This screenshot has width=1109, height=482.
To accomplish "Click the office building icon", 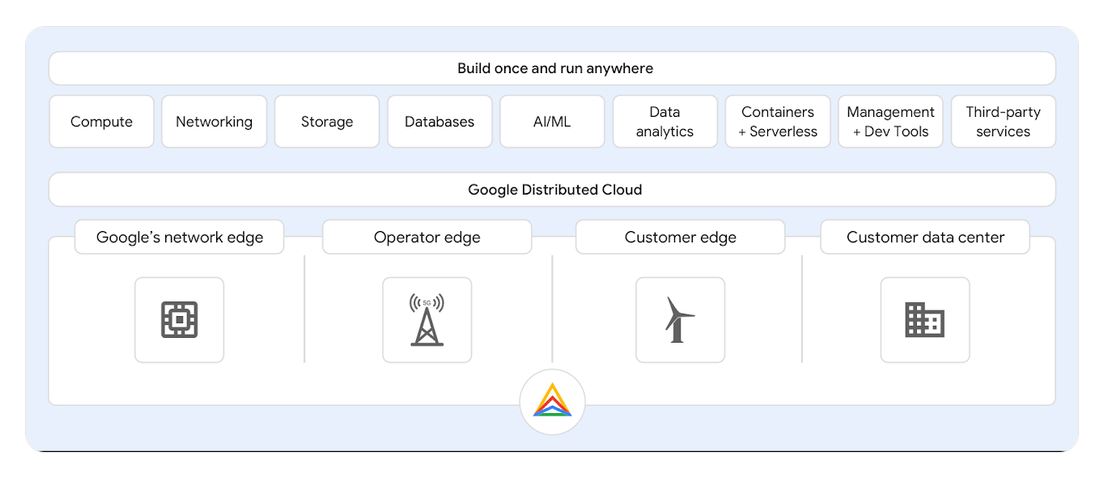I will (925, 320).
